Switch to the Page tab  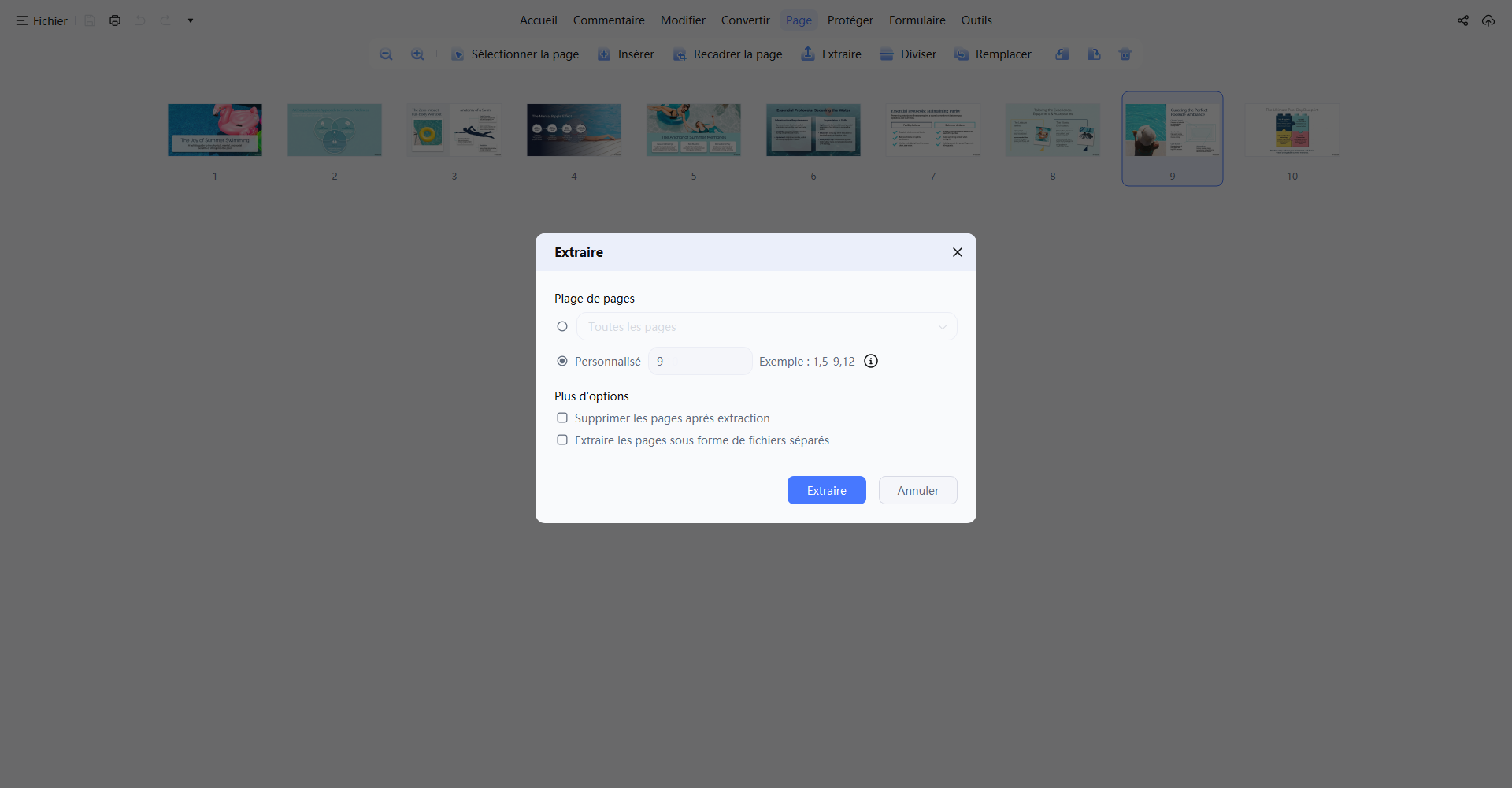[799, 20]
